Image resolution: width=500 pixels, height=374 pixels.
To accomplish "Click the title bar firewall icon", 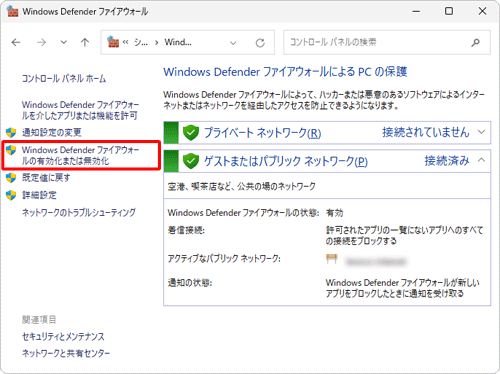I will 12,11.
